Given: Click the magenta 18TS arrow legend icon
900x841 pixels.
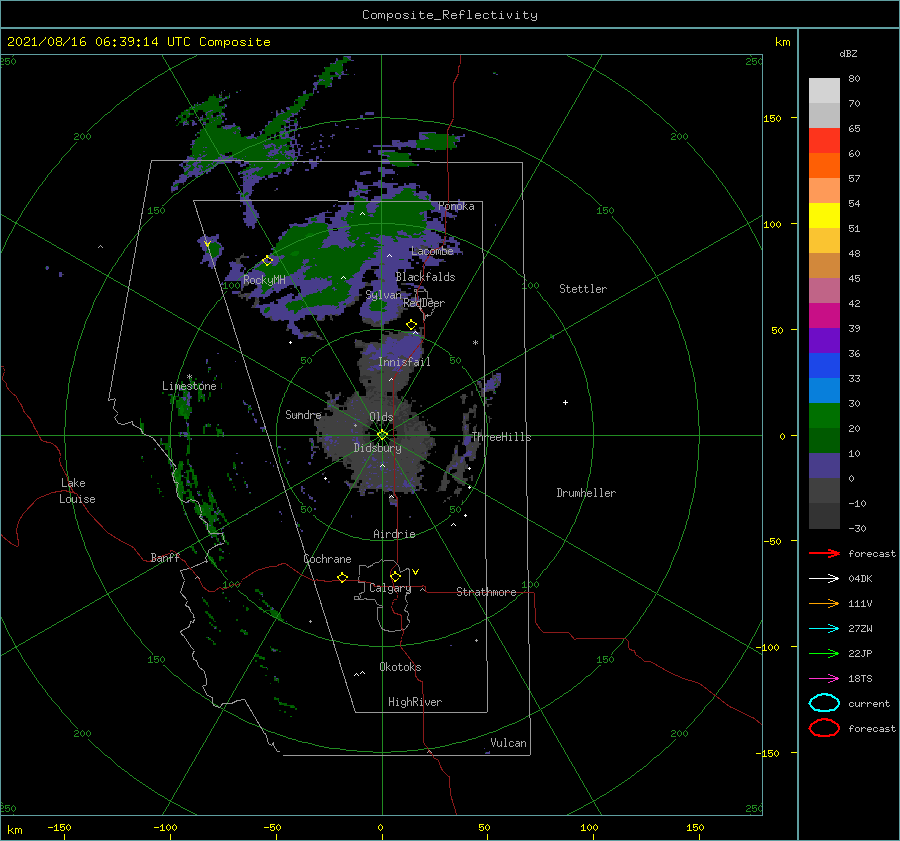Looking at the screenshot, I should (x=824, y=679).
